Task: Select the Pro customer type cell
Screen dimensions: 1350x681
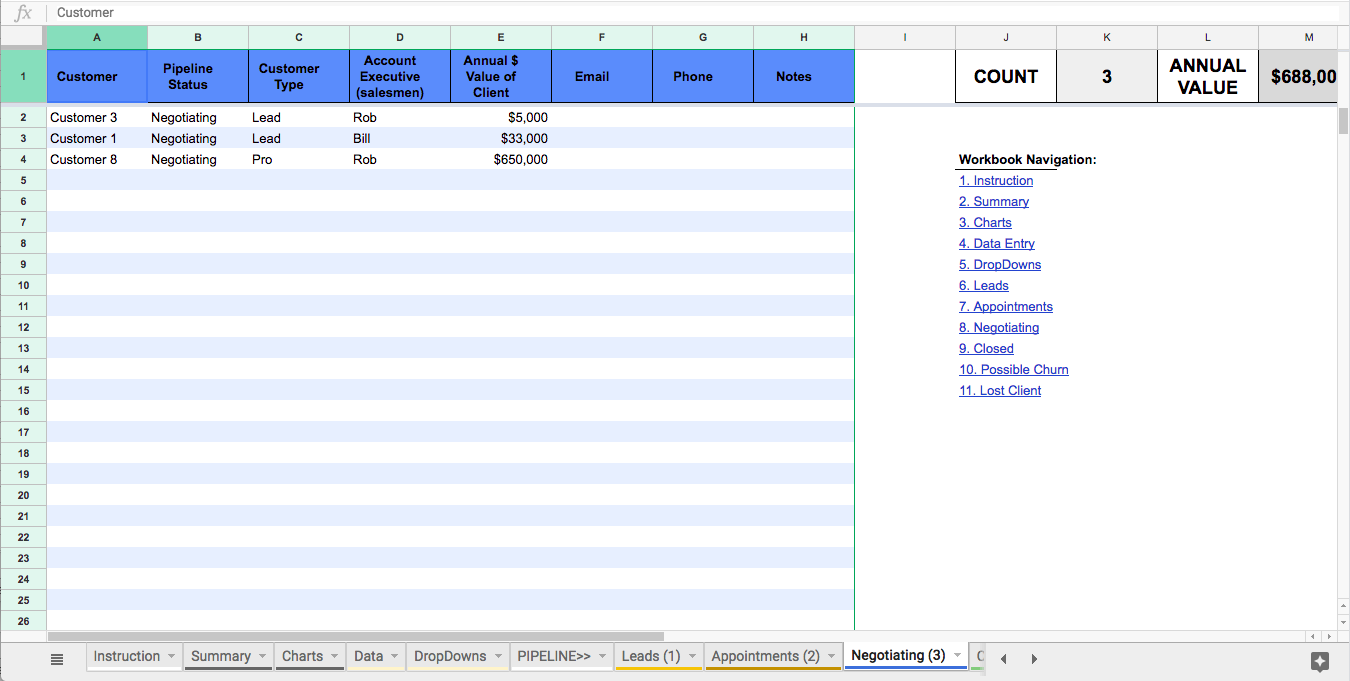Action: 299,160
